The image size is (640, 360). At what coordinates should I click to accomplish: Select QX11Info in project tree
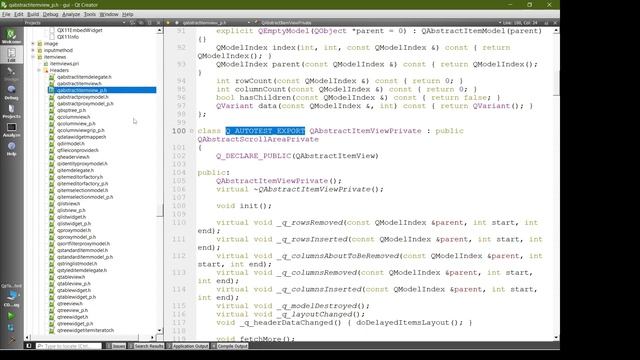pyautogui.click(x=68, y=37)
